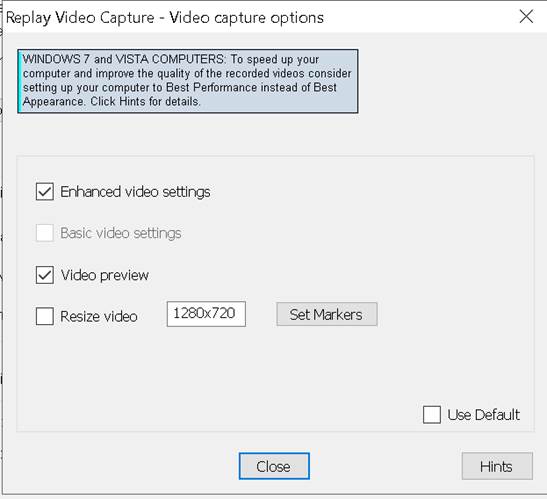Click the Windows 7 and Vista info banner

(188, 81)
